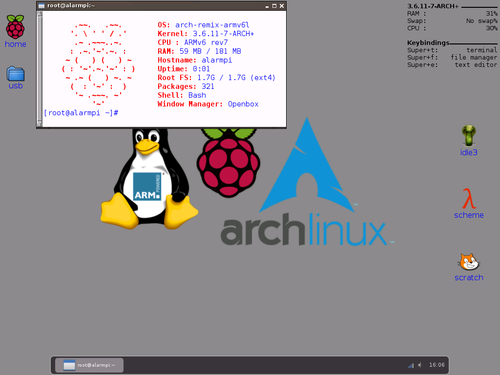Click the scrollbar up arrow in terminal
The width and height of the screenshot is (500, 375).
(40, 14)
